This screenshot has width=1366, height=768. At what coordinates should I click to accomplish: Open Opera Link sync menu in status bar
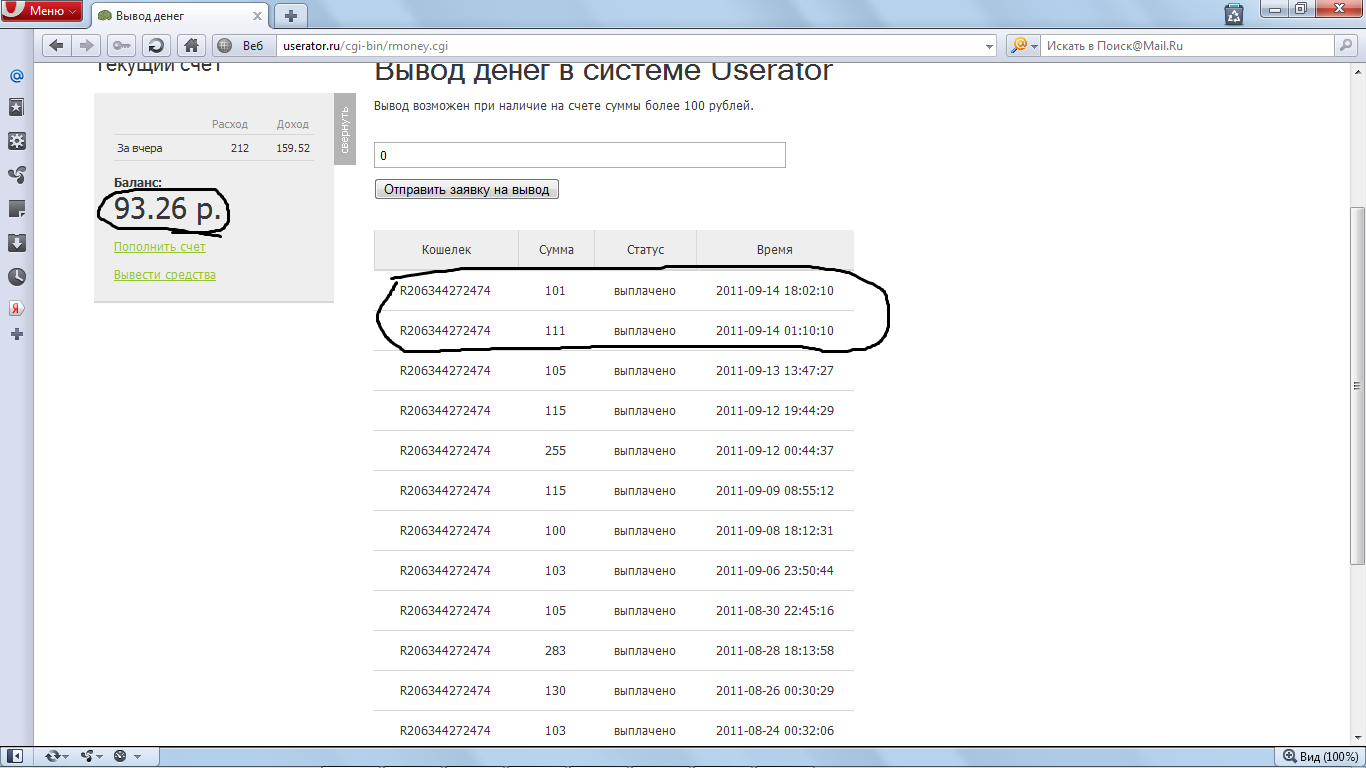pos(56,756)
